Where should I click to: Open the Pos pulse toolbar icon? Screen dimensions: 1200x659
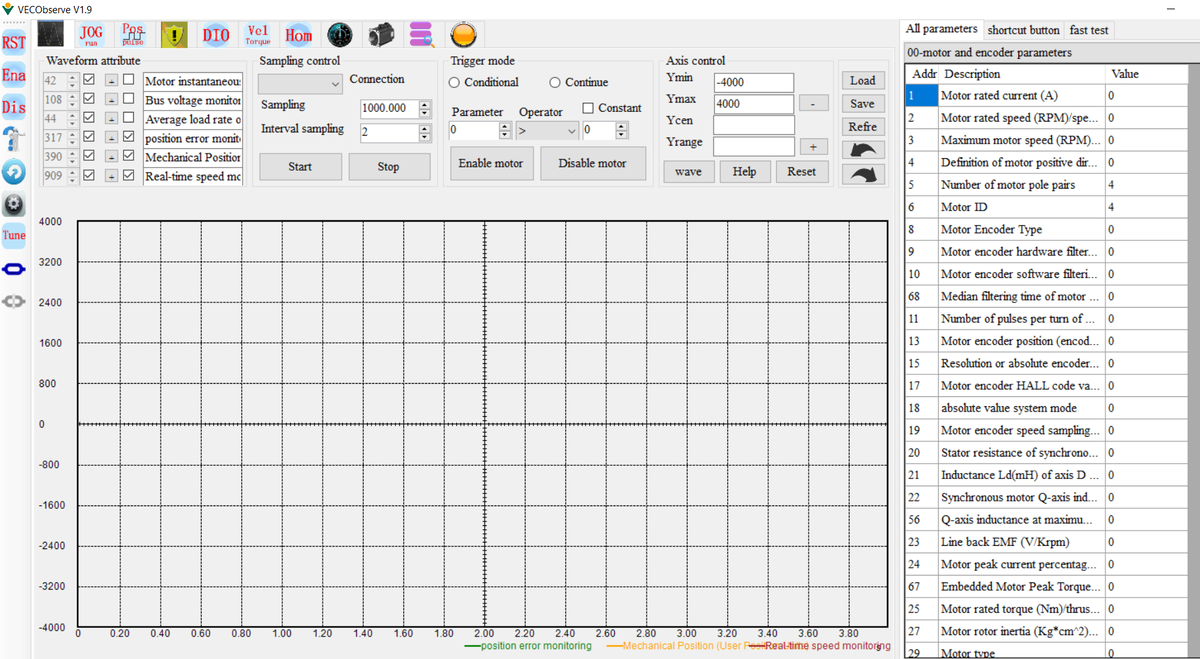(133, 35)
